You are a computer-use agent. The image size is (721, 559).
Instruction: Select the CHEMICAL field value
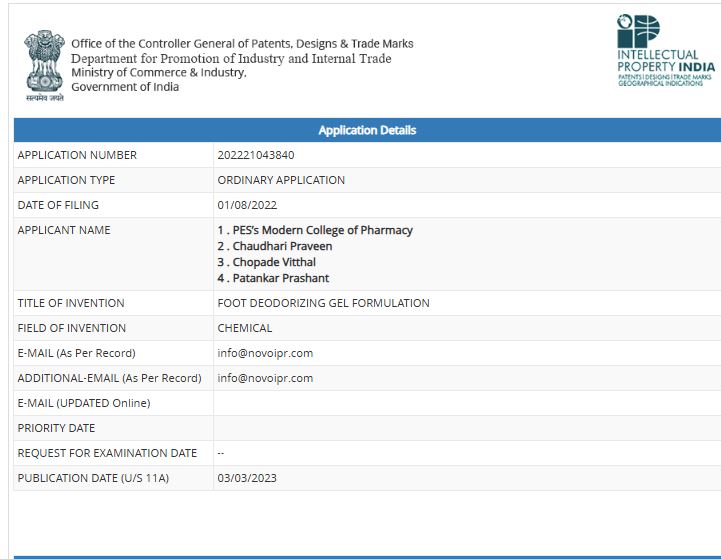click(x=245, y=328)
